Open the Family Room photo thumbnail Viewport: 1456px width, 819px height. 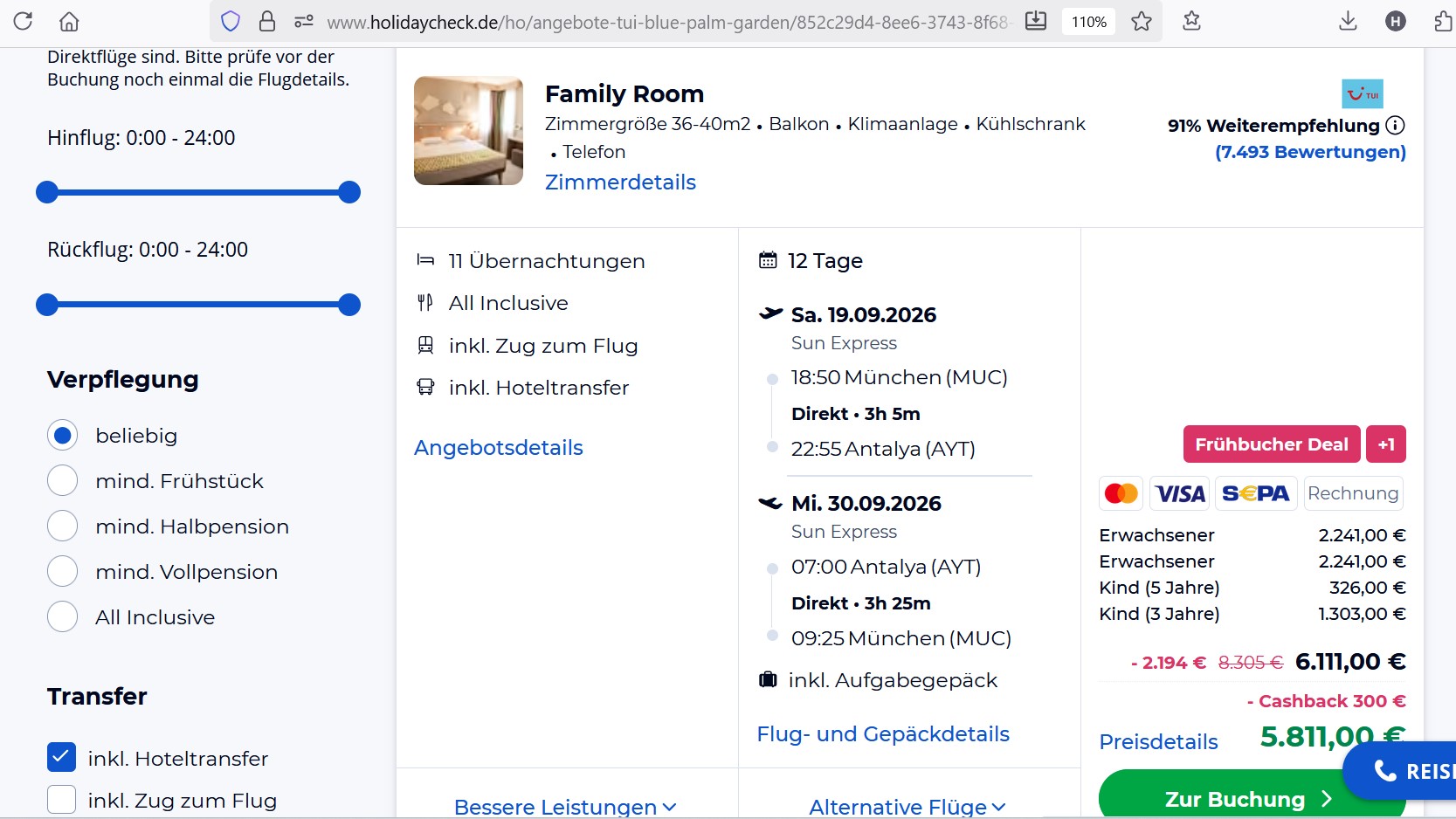click(x=468, y=131)
